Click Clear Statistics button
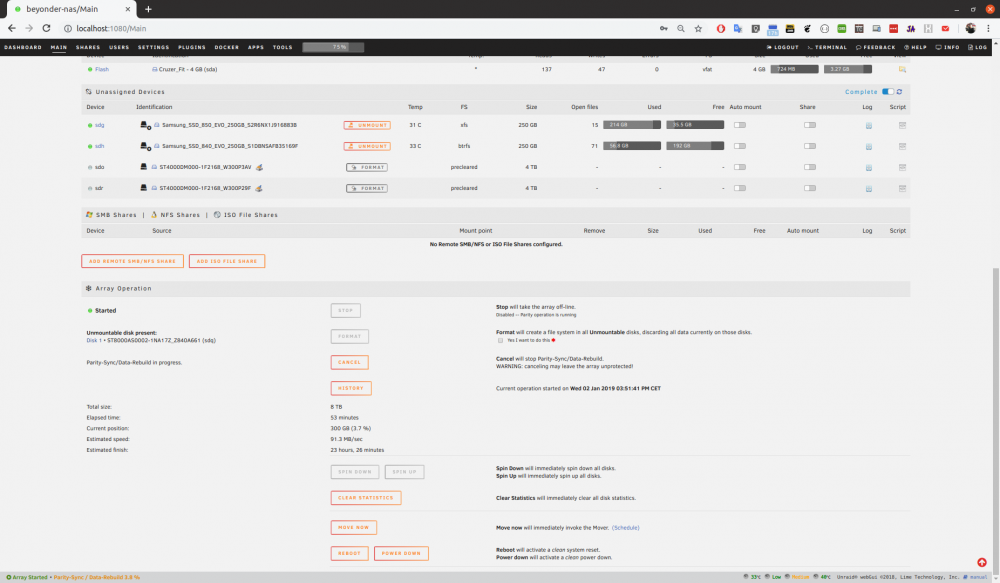This screenshot has height=583, width=1000. (365, 498)
